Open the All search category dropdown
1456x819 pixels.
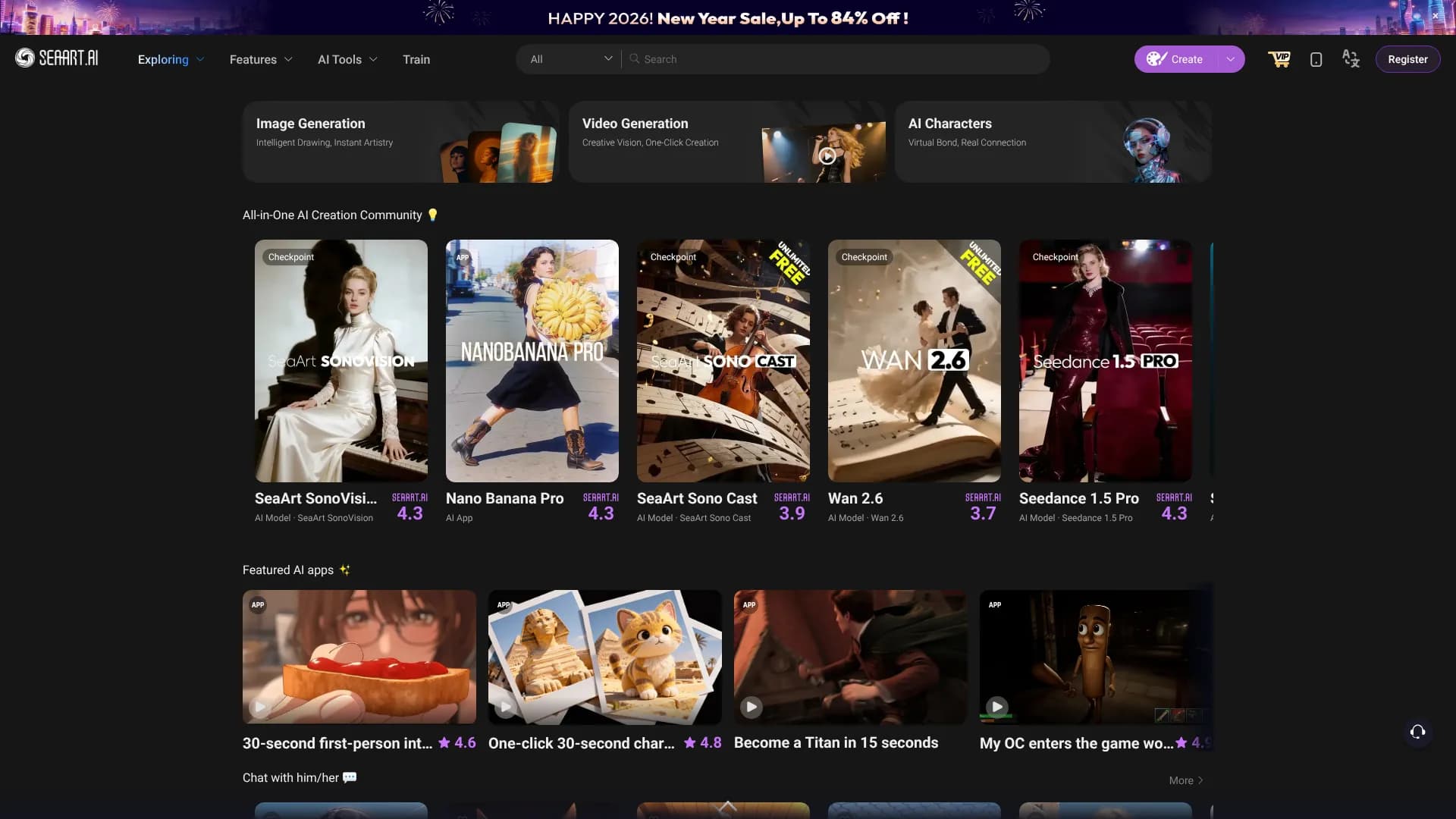[571, 58]
